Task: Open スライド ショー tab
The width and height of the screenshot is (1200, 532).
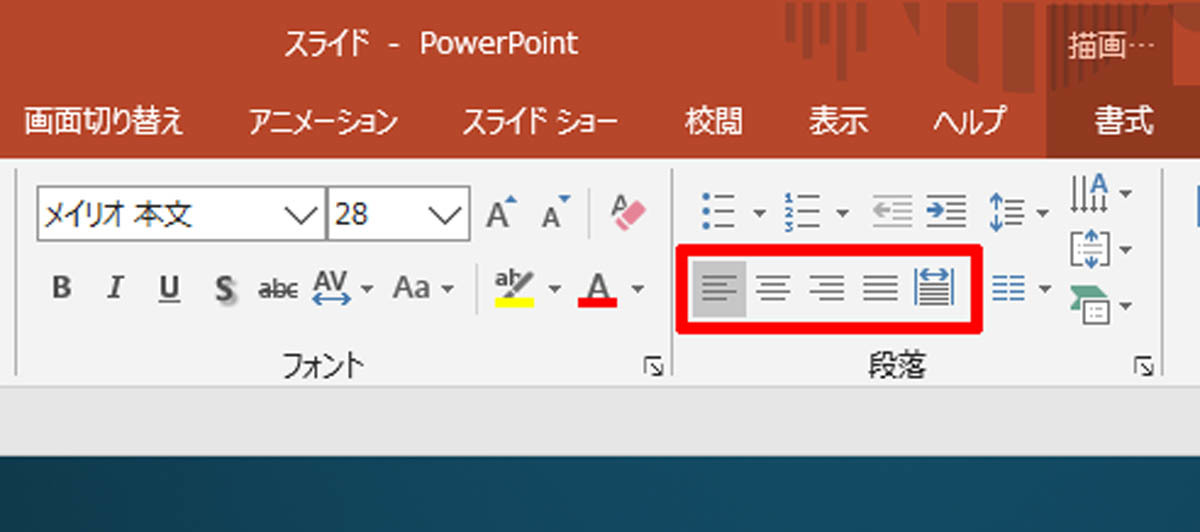Action: pyautogui.click(x=540, y=122)
